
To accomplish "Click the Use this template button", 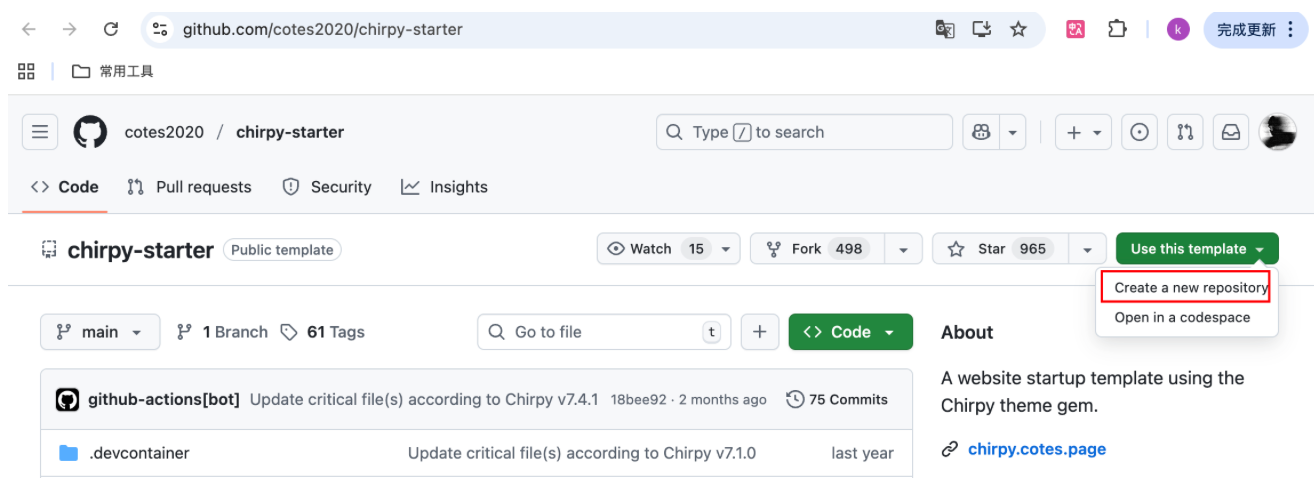I will [x=1197, y=249].
